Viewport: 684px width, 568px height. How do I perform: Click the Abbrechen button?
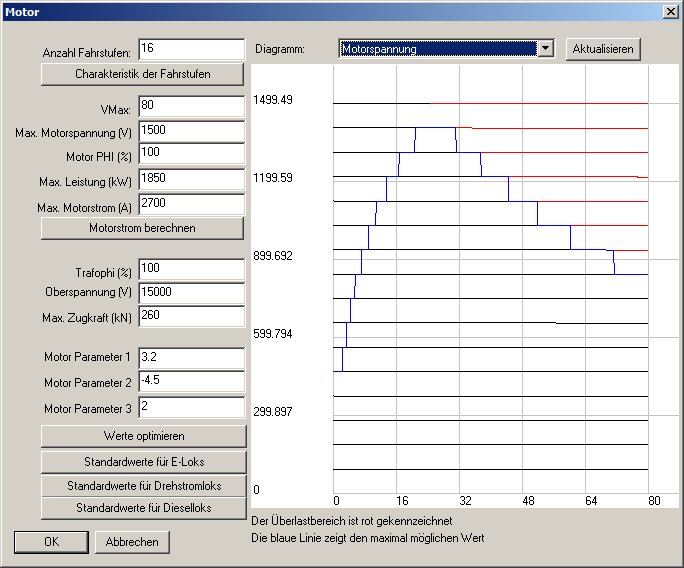pos(132,542)
